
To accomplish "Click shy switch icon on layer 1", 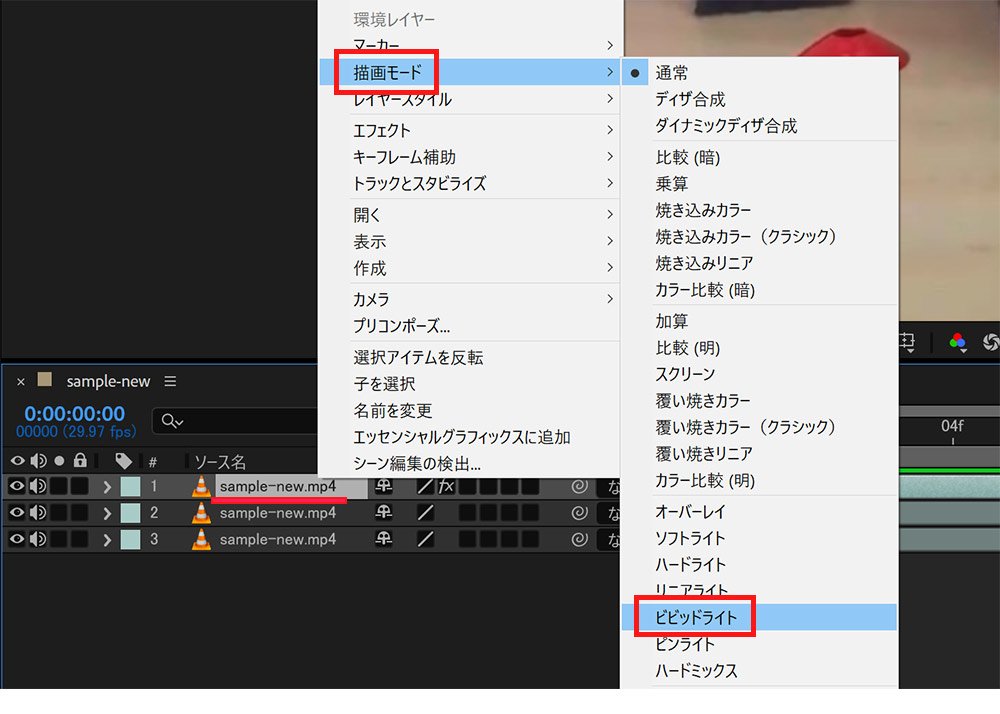I will 384,486.
